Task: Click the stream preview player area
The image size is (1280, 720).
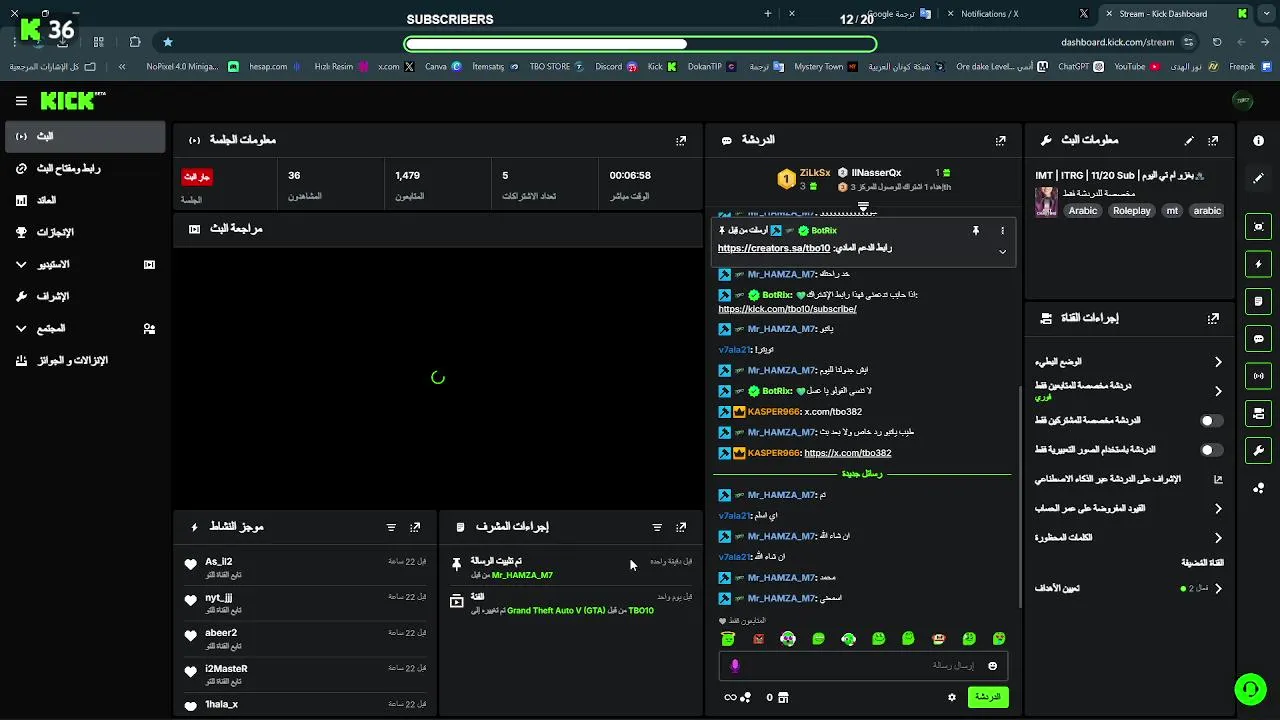Action: point(438,378)
